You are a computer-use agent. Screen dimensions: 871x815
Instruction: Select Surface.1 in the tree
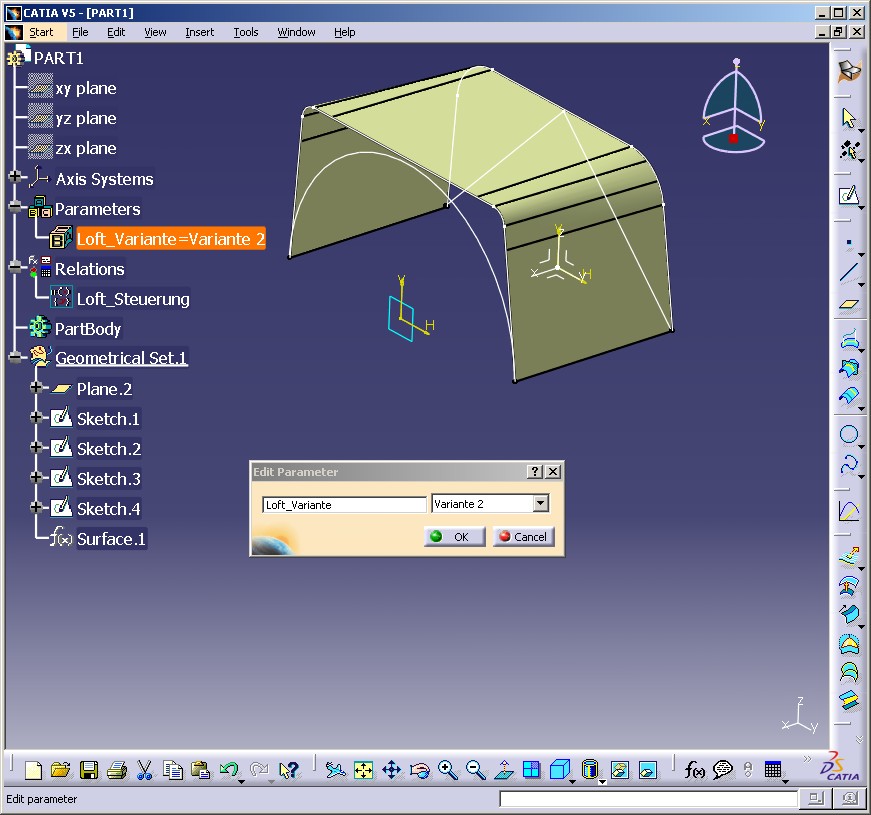click(x=111, y=539)
